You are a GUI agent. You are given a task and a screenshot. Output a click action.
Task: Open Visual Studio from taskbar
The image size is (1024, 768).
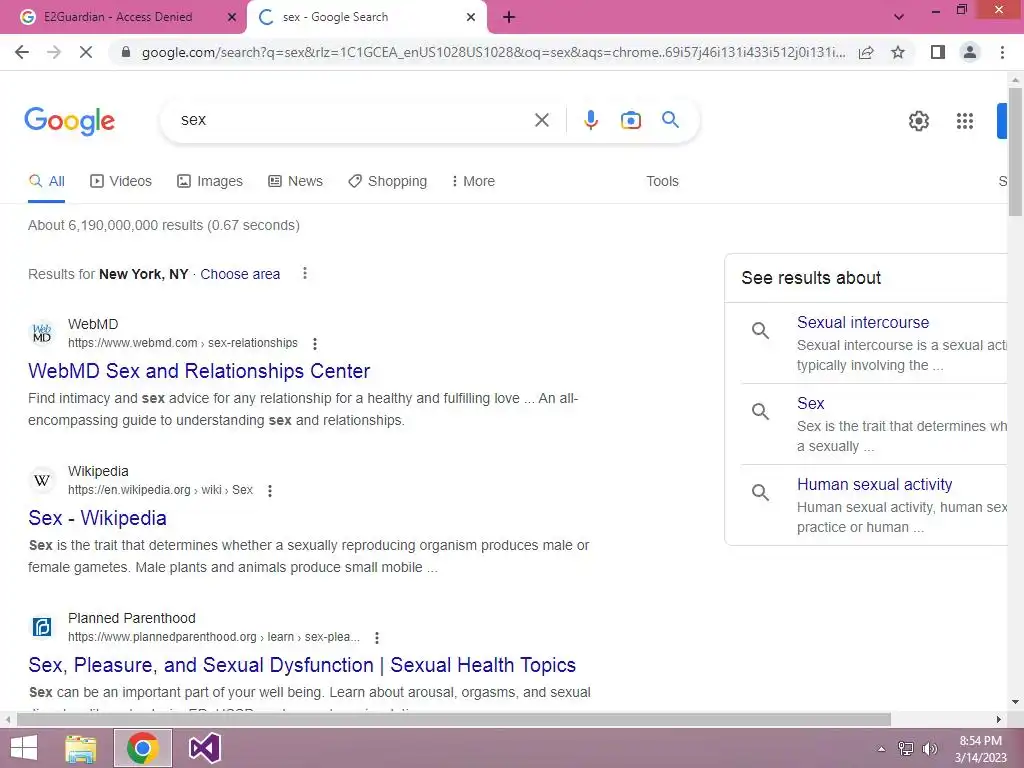tap(204, 748)
